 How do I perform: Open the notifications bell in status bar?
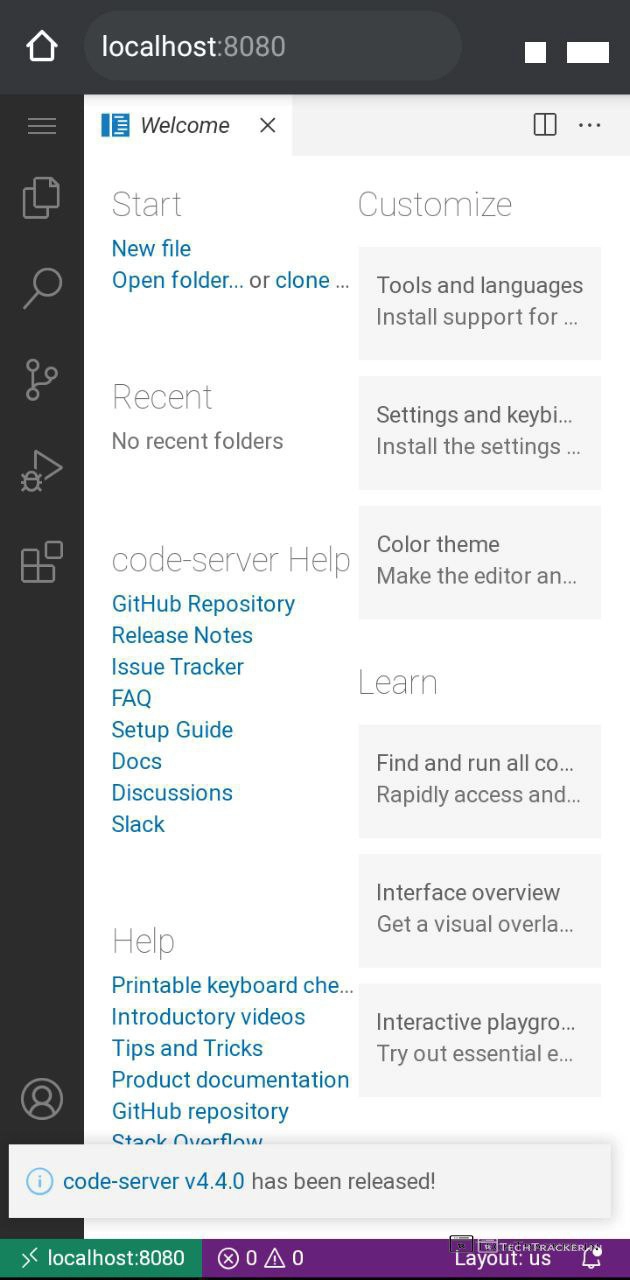tap(591, 1259)
